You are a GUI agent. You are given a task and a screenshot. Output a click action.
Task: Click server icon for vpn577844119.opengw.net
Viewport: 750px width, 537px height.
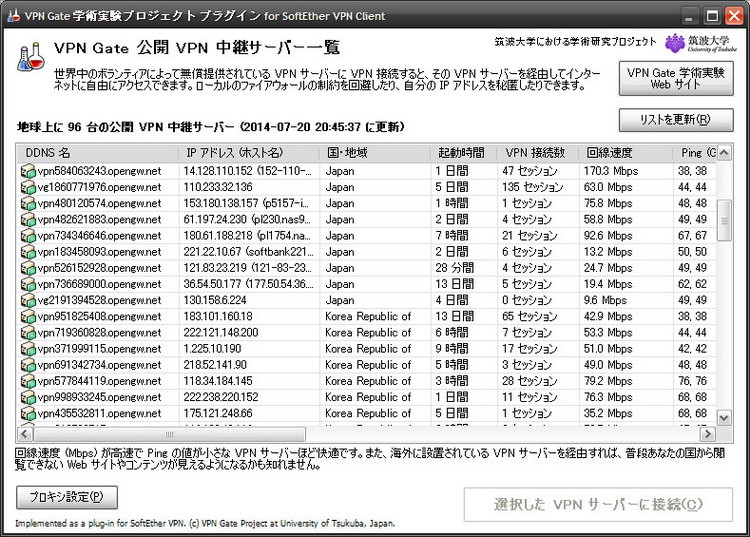tap(28, 381)
